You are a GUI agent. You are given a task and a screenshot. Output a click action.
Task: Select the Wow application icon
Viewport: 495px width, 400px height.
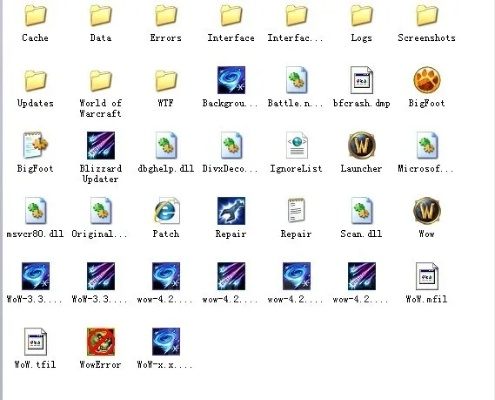(427, 211)
